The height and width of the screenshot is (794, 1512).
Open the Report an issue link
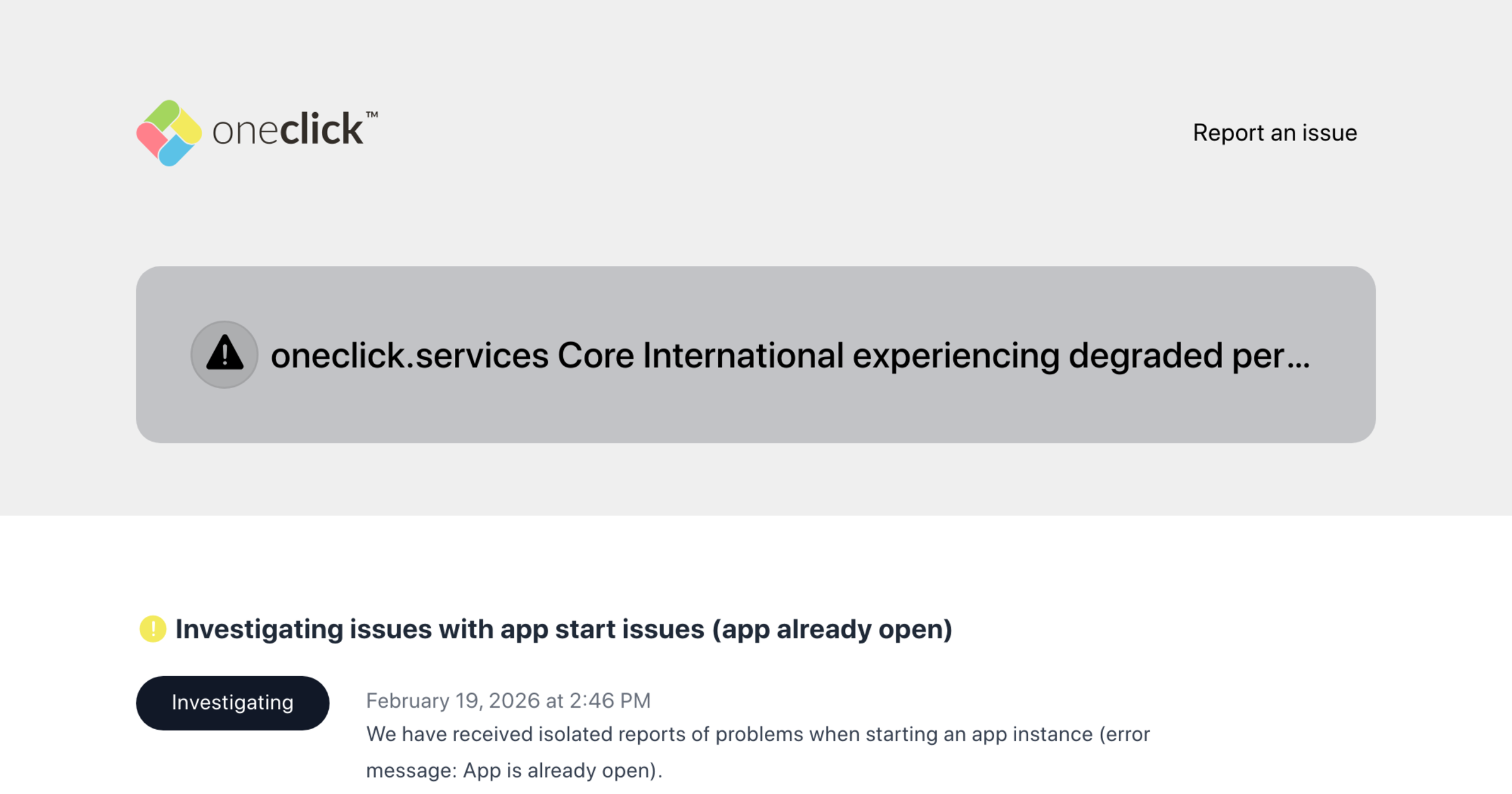[1274, 133]
